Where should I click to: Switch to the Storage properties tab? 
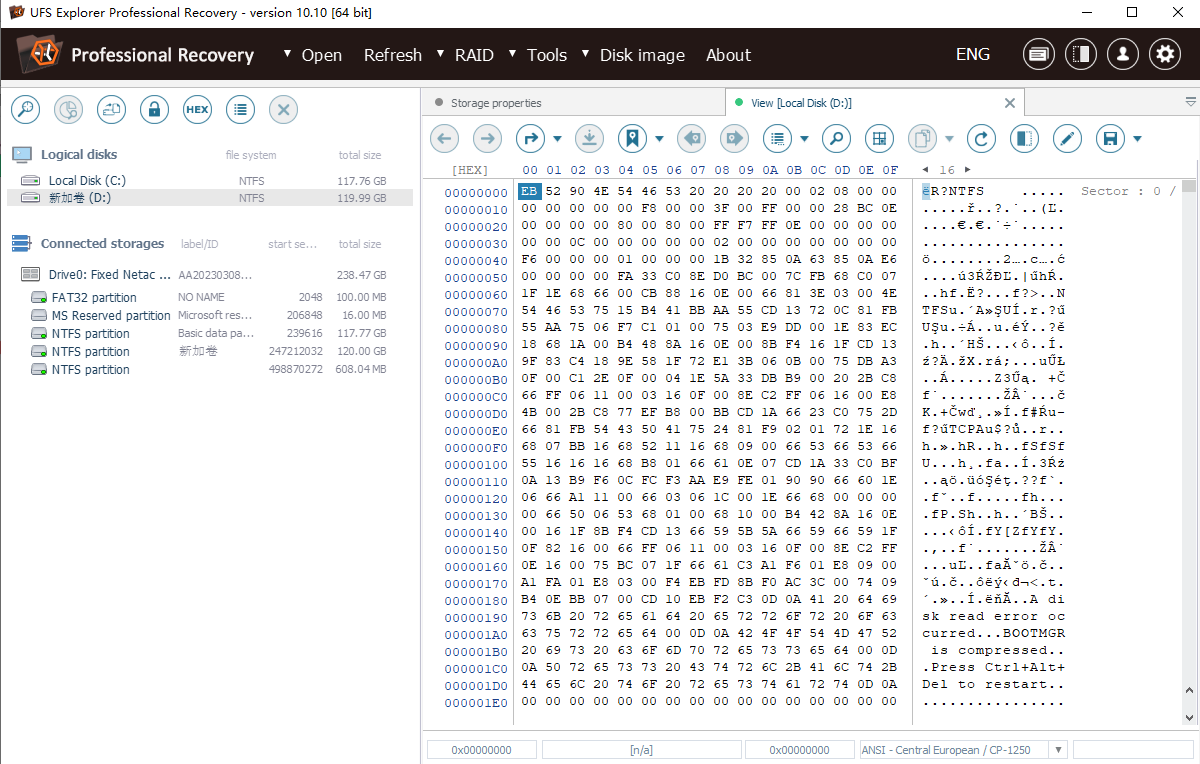click(495, 103)
